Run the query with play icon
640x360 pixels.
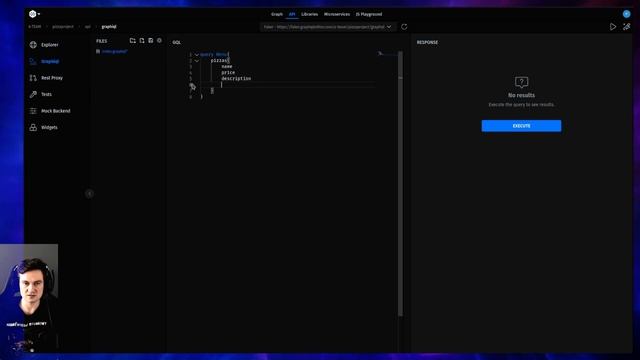click(613, 27)
